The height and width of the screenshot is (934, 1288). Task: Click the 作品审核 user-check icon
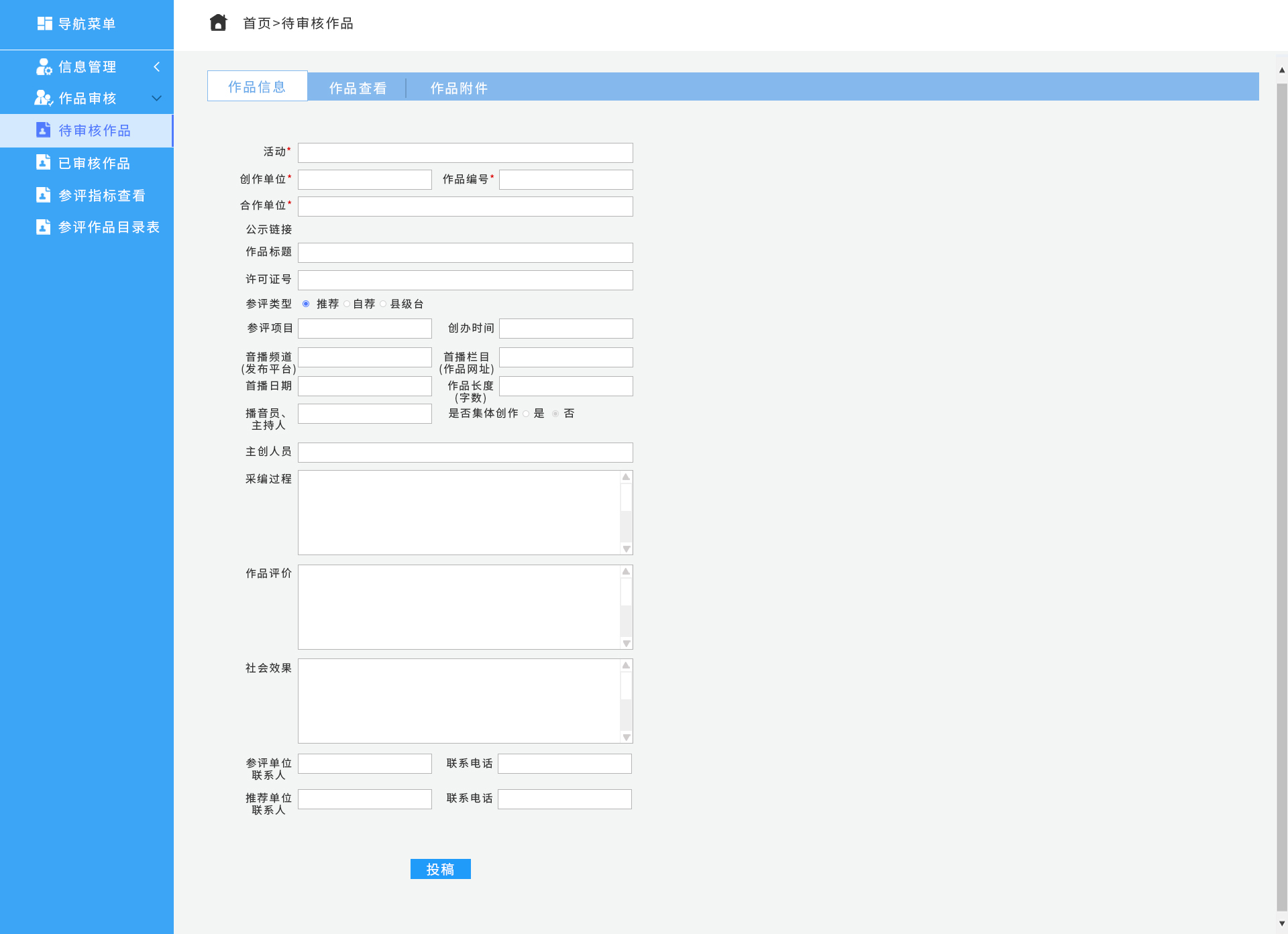point(44,98)
